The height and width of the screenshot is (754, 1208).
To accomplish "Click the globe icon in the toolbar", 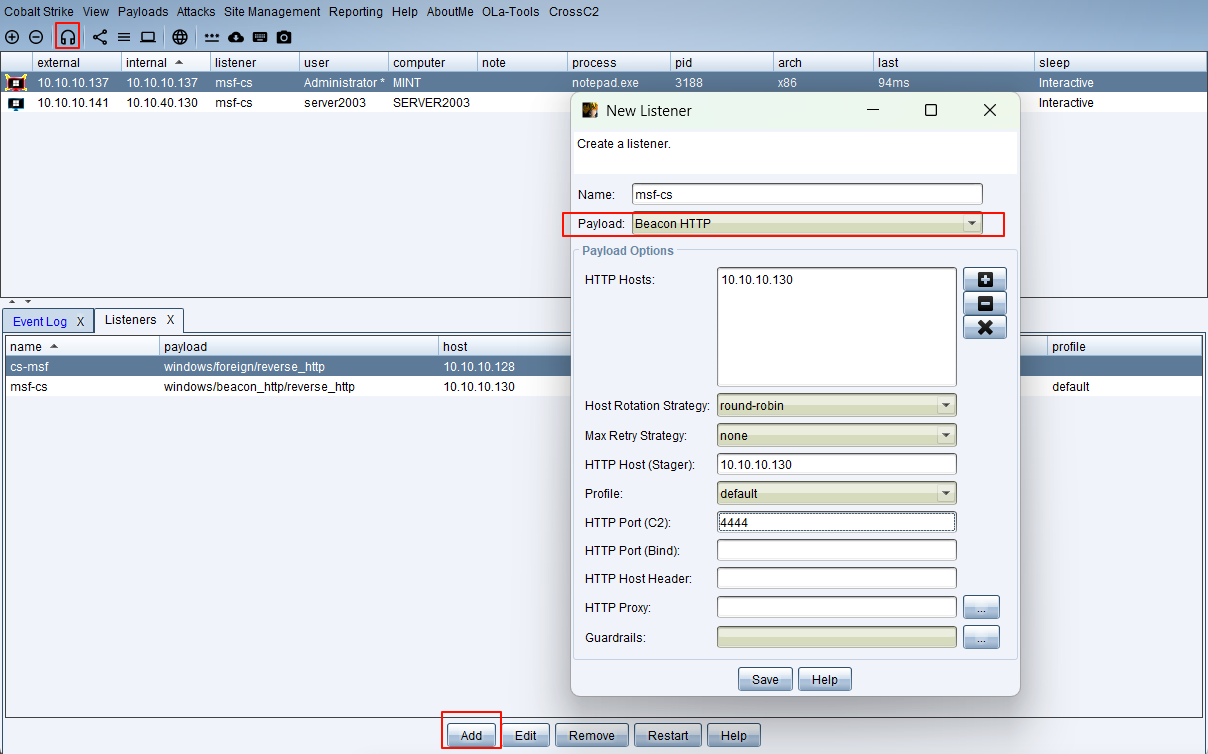I will pos(180,37).
